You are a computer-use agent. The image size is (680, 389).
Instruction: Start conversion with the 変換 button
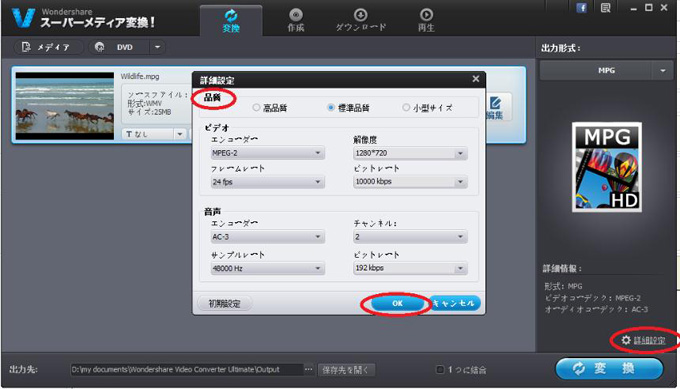pos(609,369)
